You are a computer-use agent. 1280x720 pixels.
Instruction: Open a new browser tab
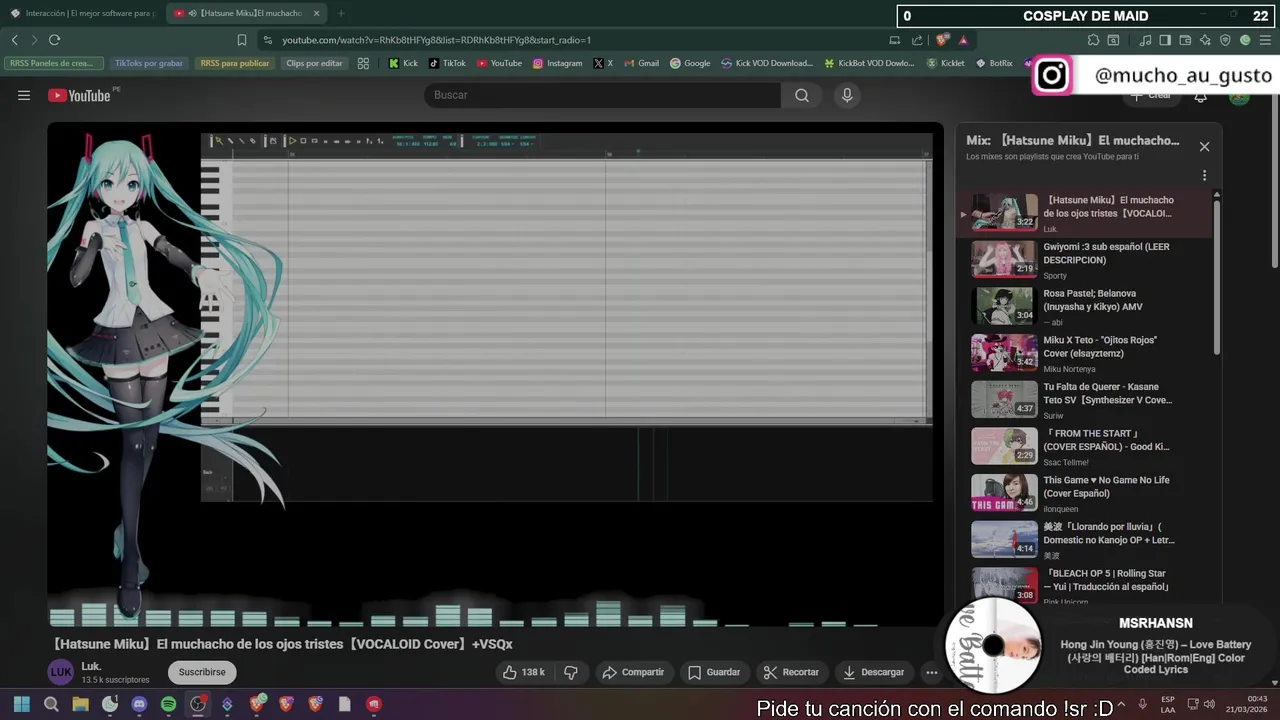[341, 13]
